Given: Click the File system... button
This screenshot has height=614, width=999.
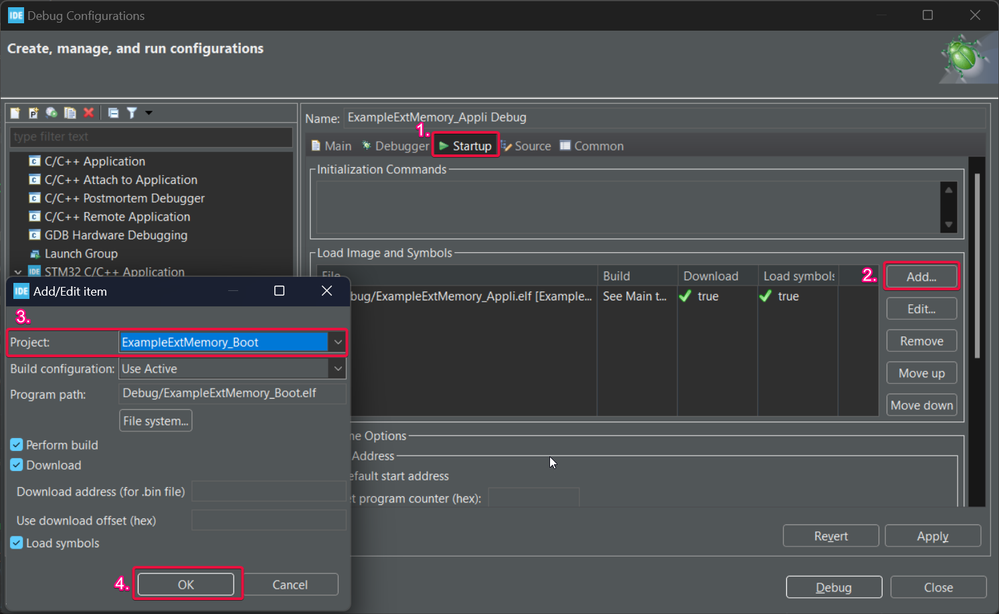Looking at the screenshot, I should pyautogui.click(x=155, y=421).
